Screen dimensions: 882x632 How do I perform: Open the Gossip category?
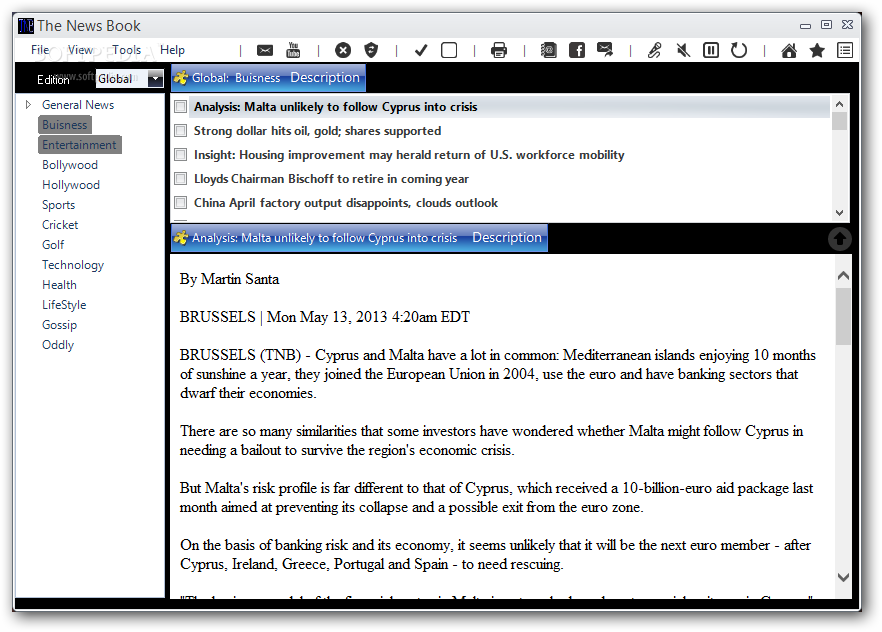pos(59,325)
